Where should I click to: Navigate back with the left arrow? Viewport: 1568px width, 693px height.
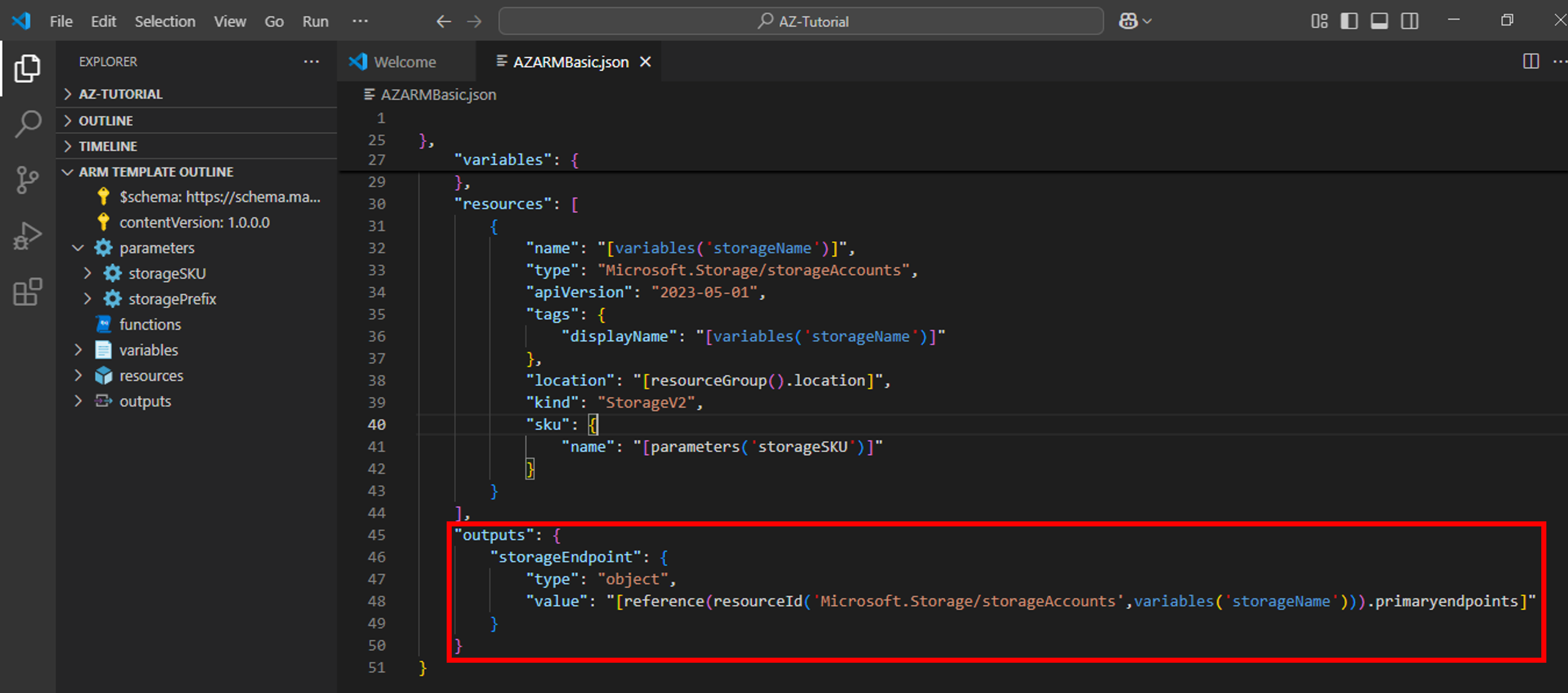pyautogui.click(x=444, y=21)
